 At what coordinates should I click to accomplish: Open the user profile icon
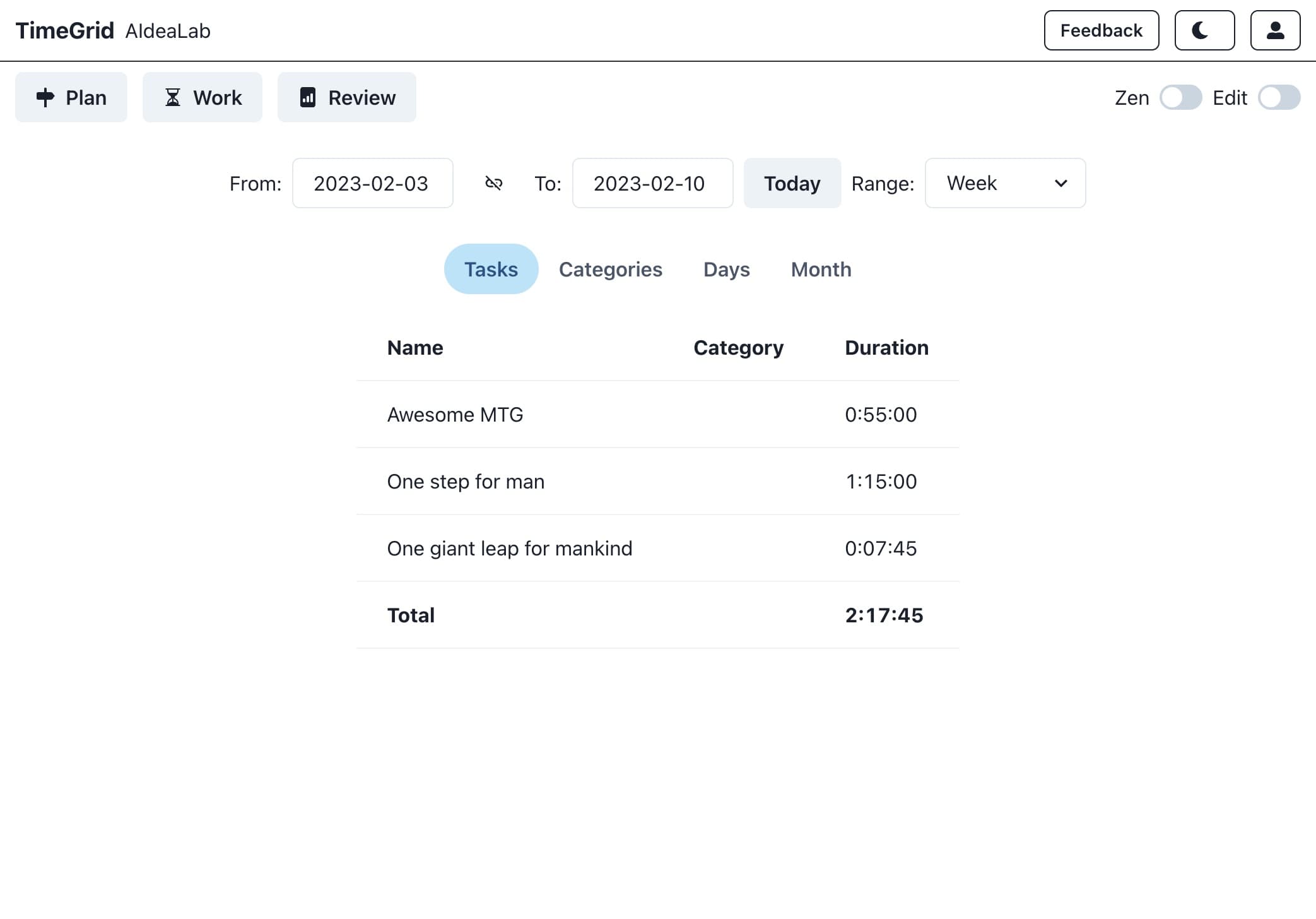[1275, 30]
